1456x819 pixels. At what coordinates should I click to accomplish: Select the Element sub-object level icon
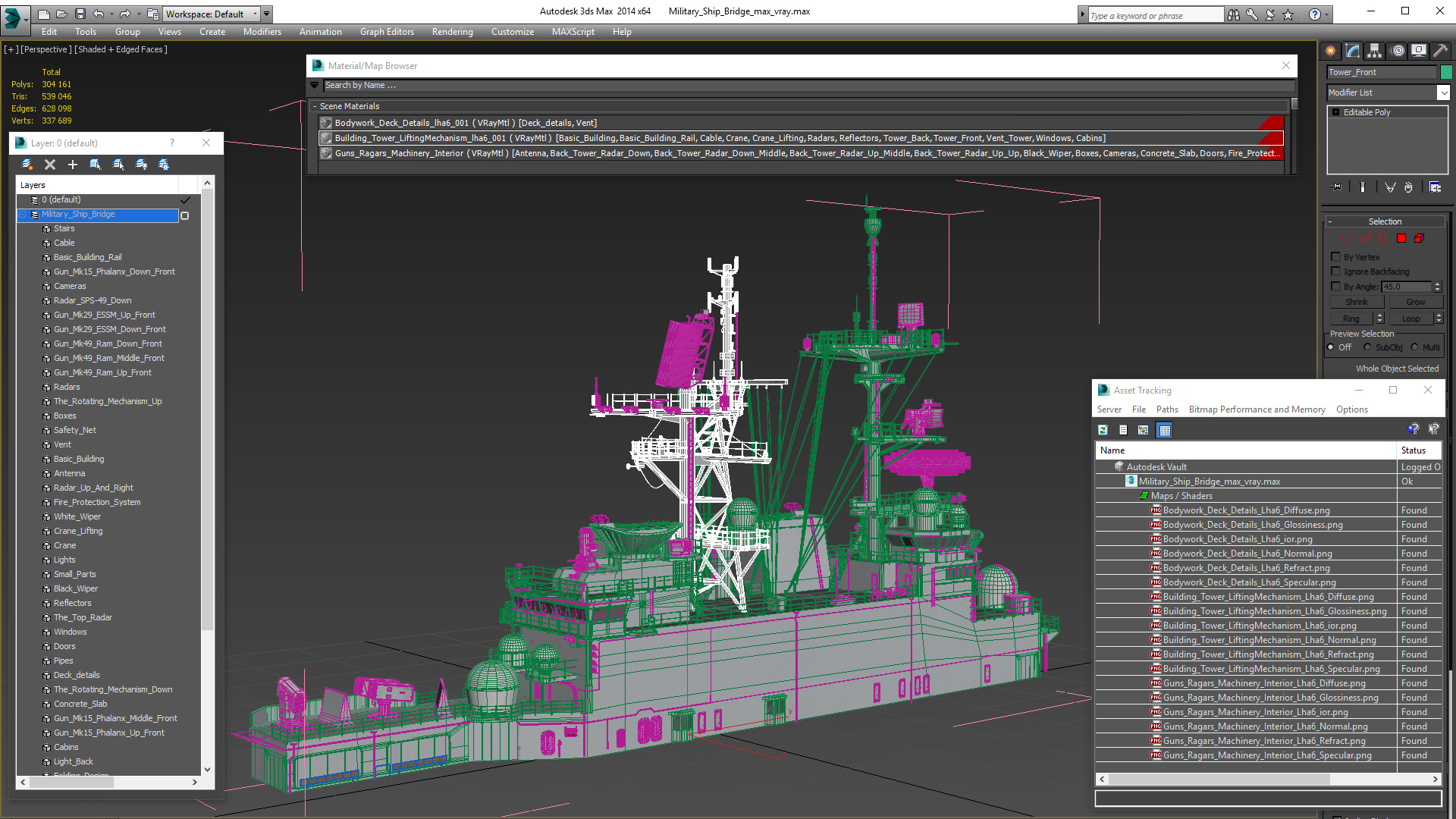(1419, 238)
